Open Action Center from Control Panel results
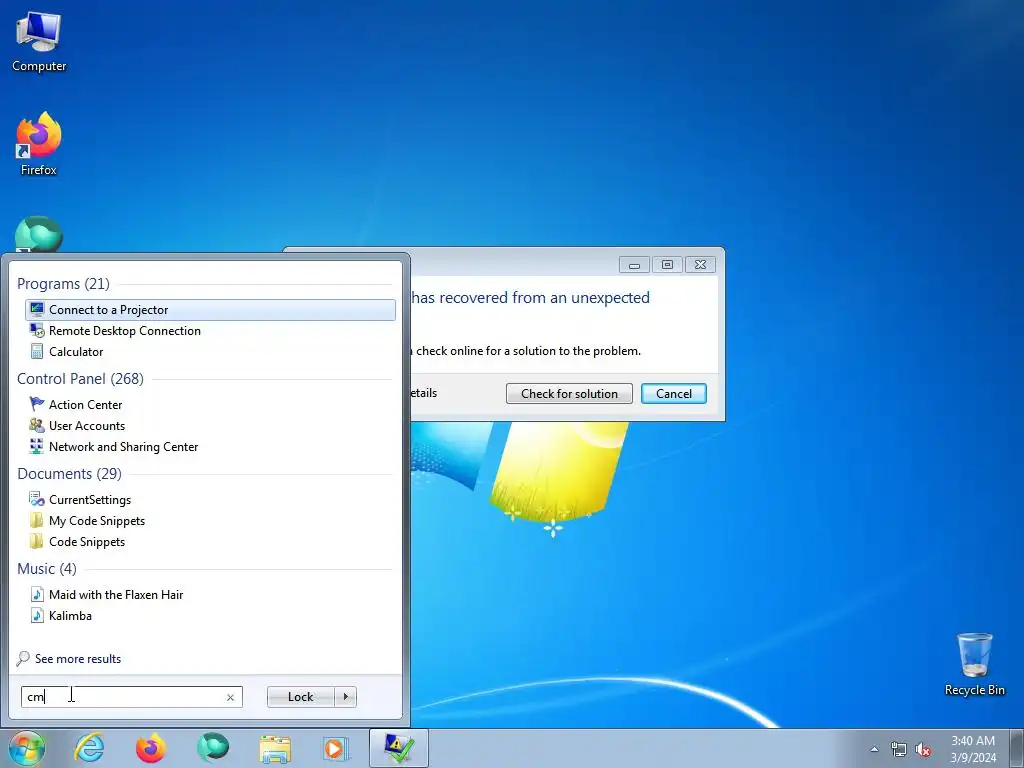 click(x=85, y=405)
